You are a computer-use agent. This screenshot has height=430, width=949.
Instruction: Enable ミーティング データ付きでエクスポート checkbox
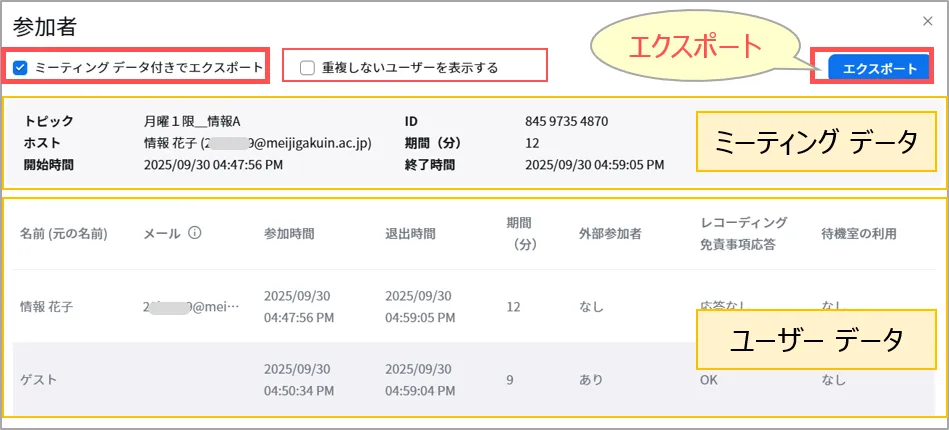[x=21, y=67]
